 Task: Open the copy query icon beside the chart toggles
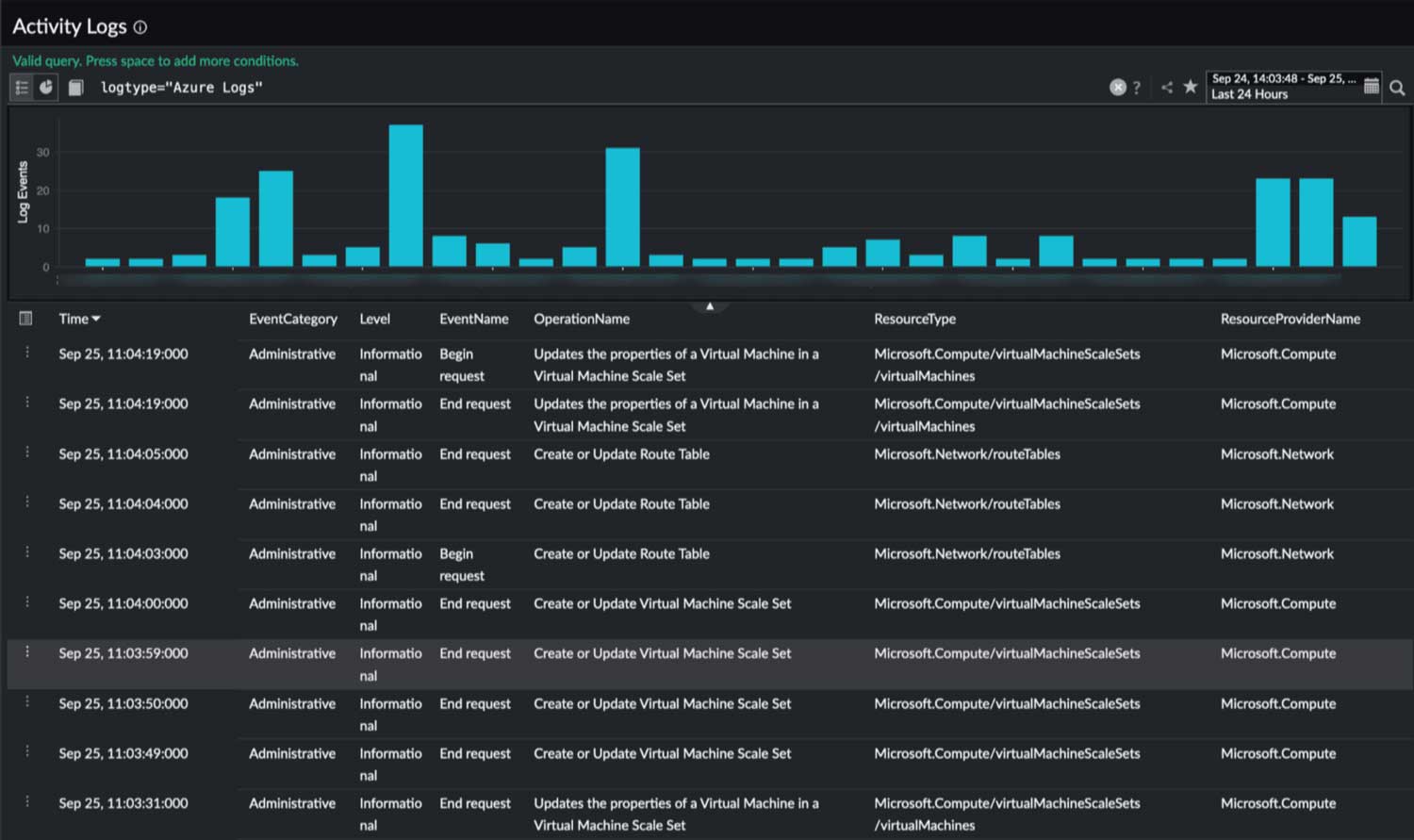[75, 87]
